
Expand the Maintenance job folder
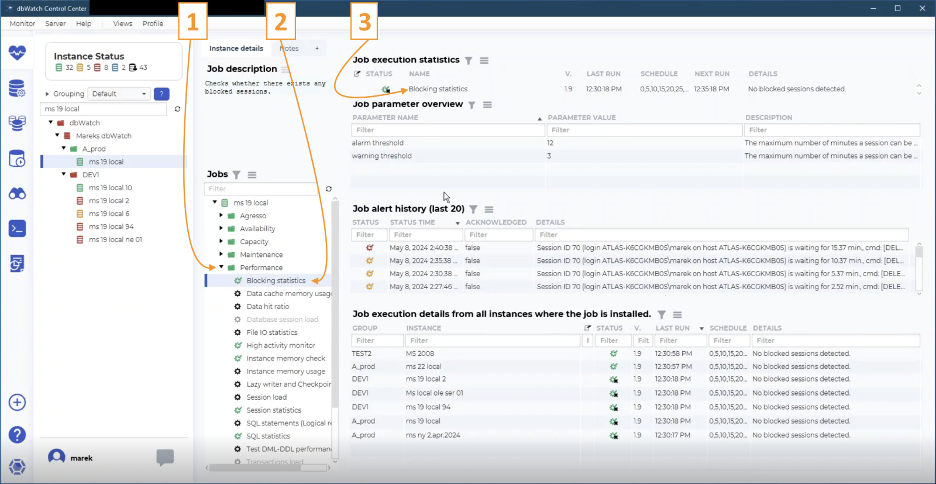pos(221,254)
